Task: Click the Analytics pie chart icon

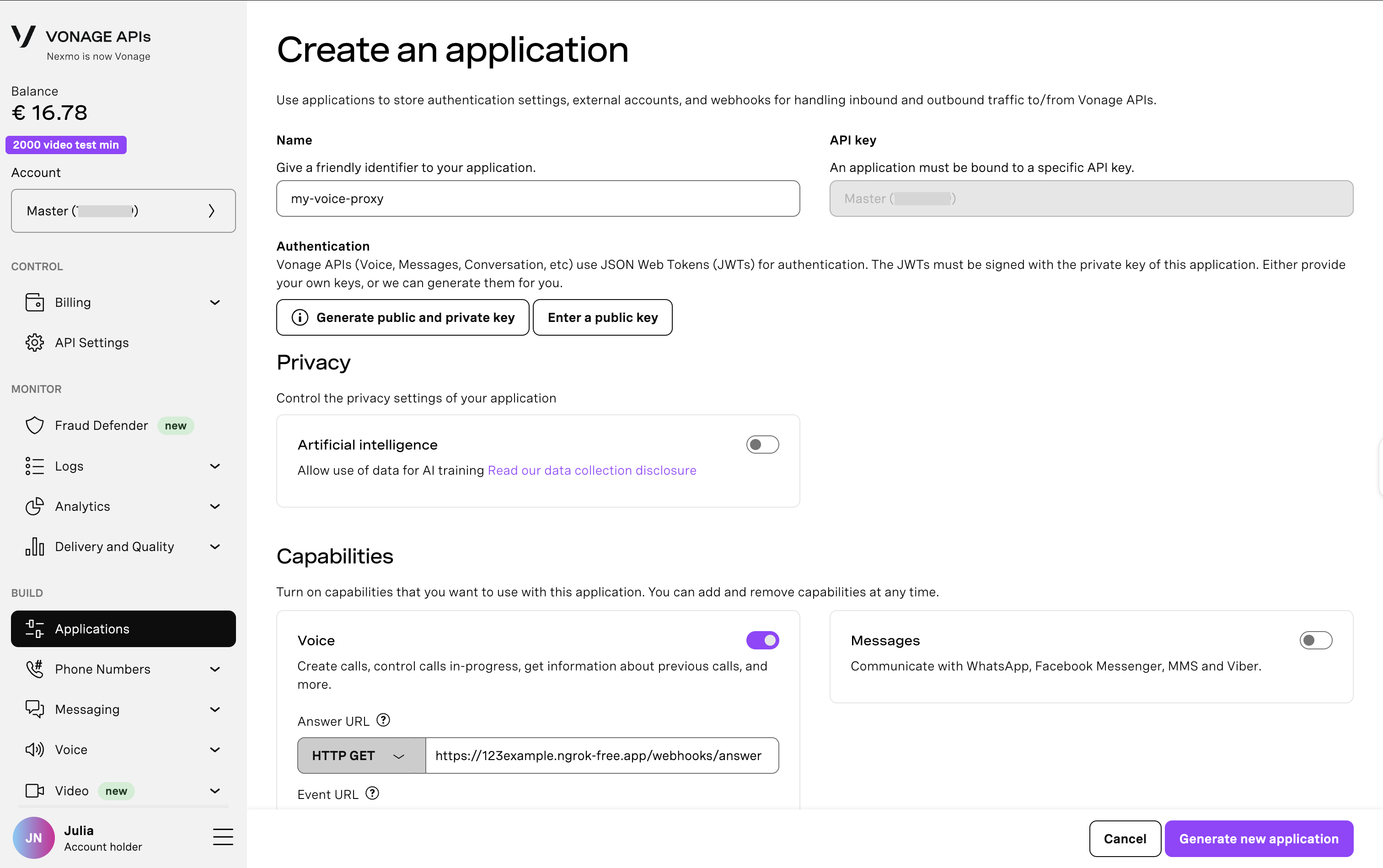Action: [34, 506]
